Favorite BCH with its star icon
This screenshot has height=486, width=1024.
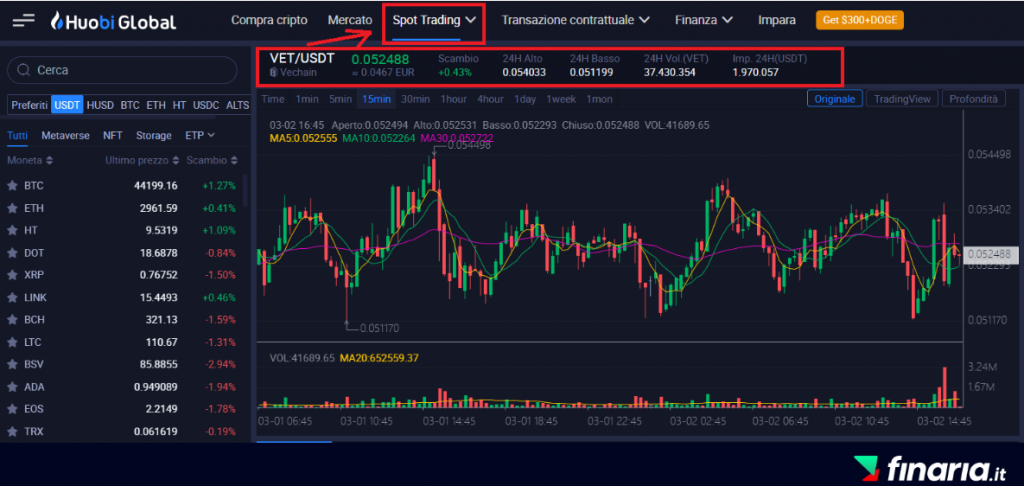12,319
